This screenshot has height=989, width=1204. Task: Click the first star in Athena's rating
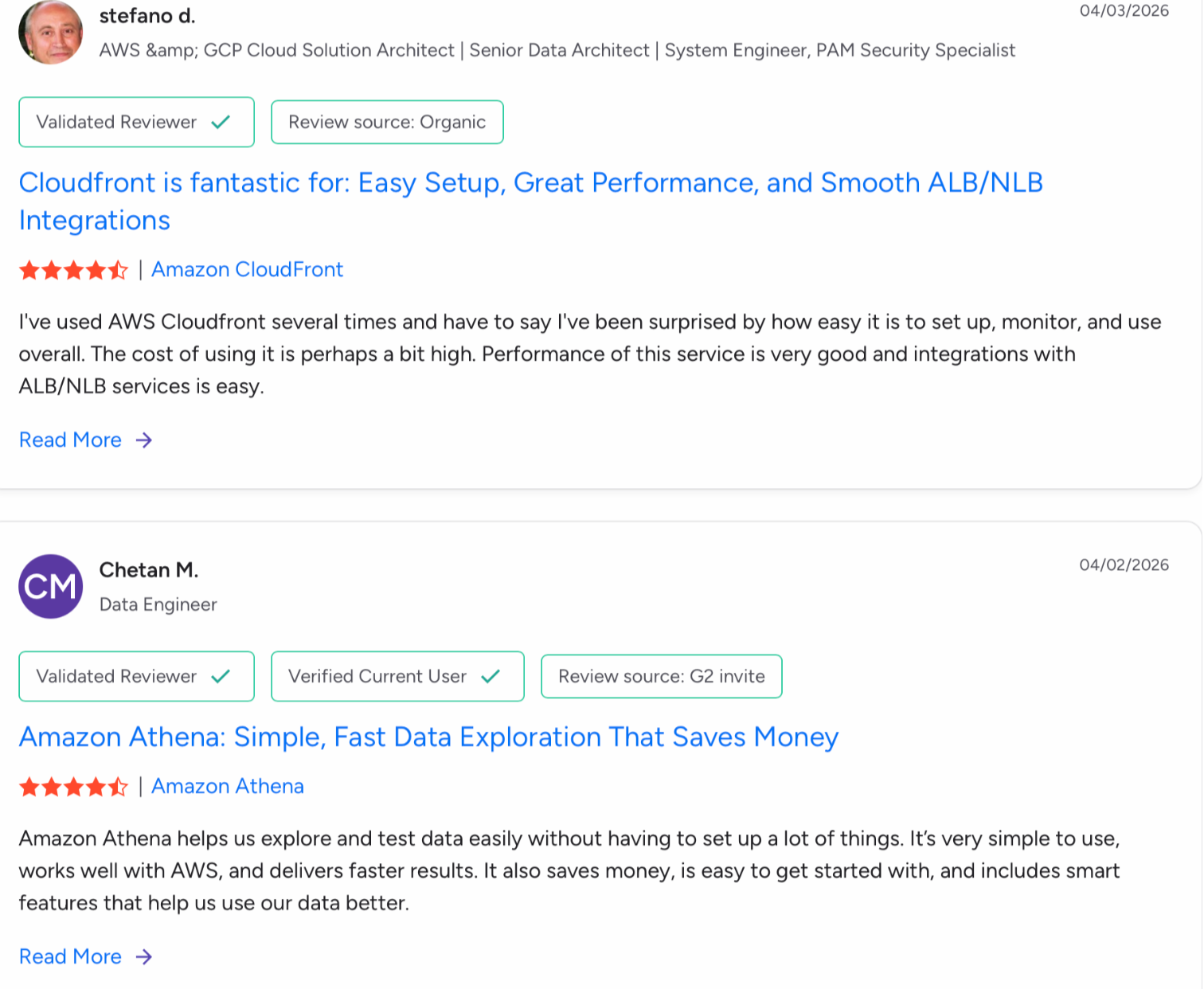pyautogui.click(x=29, y=786)
